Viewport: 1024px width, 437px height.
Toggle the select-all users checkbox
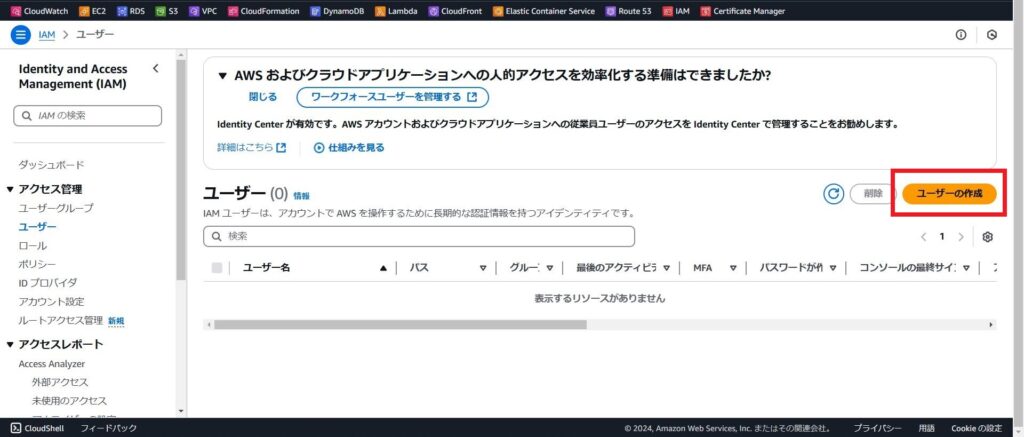[217, 268]
